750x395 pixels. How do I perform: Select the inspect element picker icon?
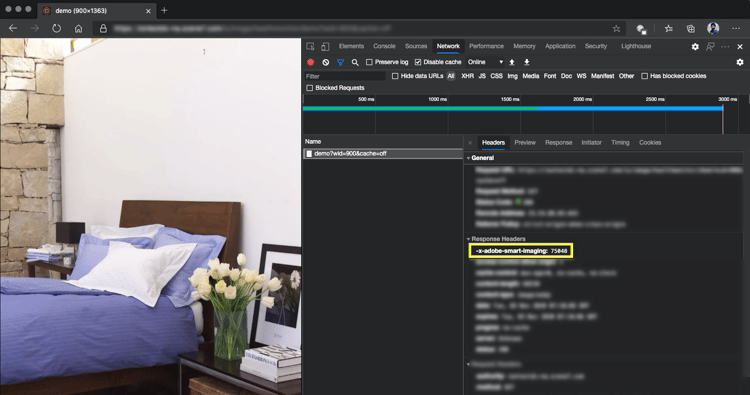tap(310, 46)
